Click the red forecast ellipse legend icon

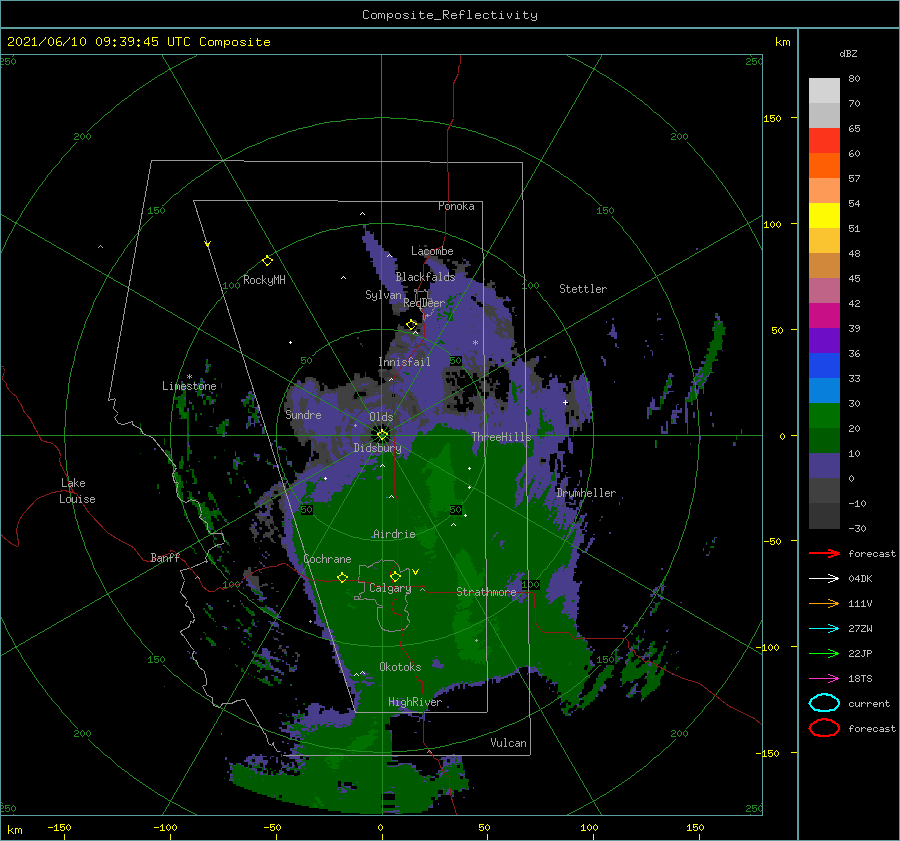(824, 728)
